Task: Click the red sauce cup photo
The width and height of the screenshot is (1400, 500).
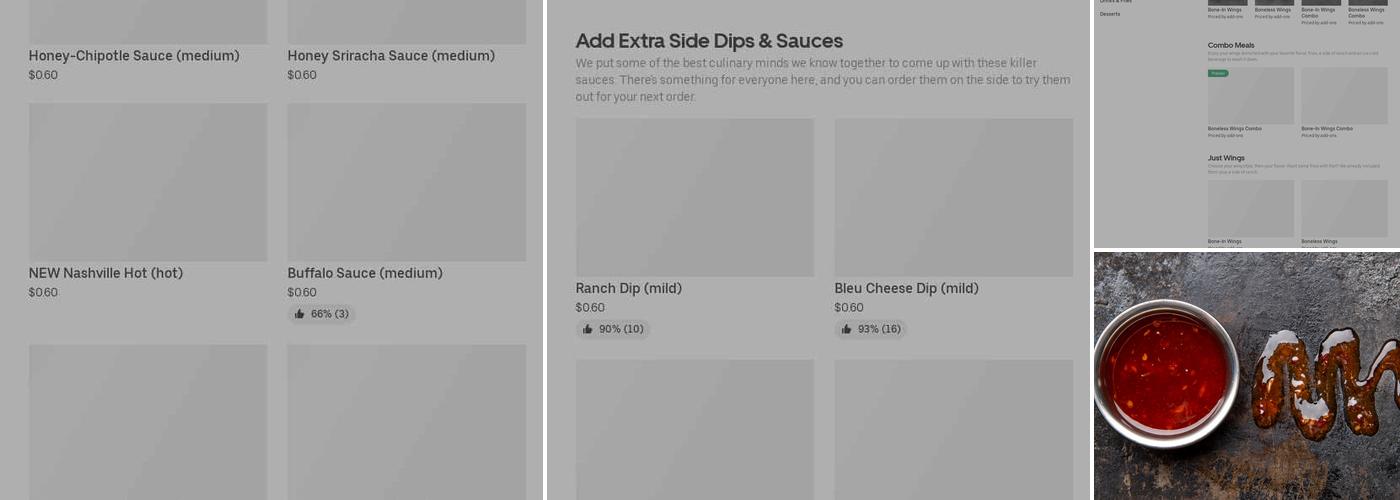Action: click(1166, 372)
